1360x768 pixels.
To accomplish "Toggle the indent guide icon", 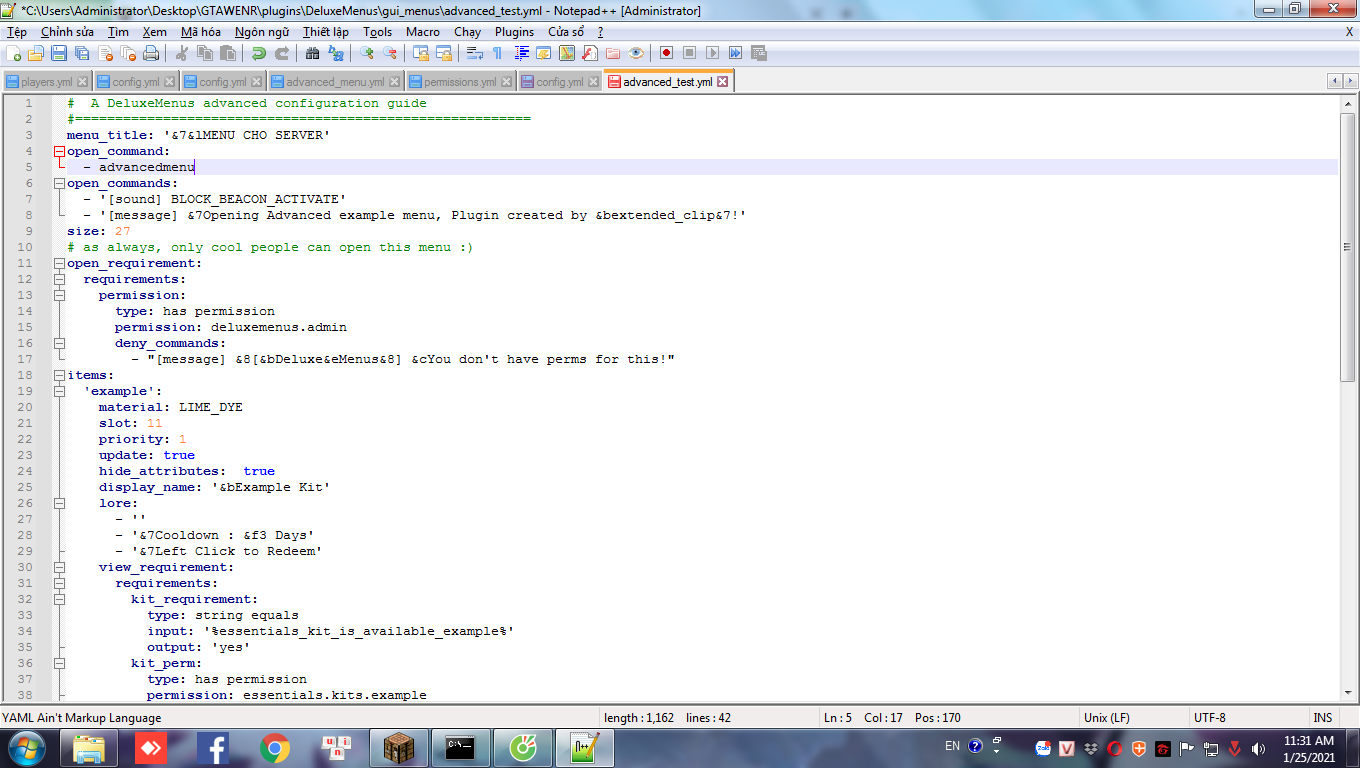I will click(521, 53).
